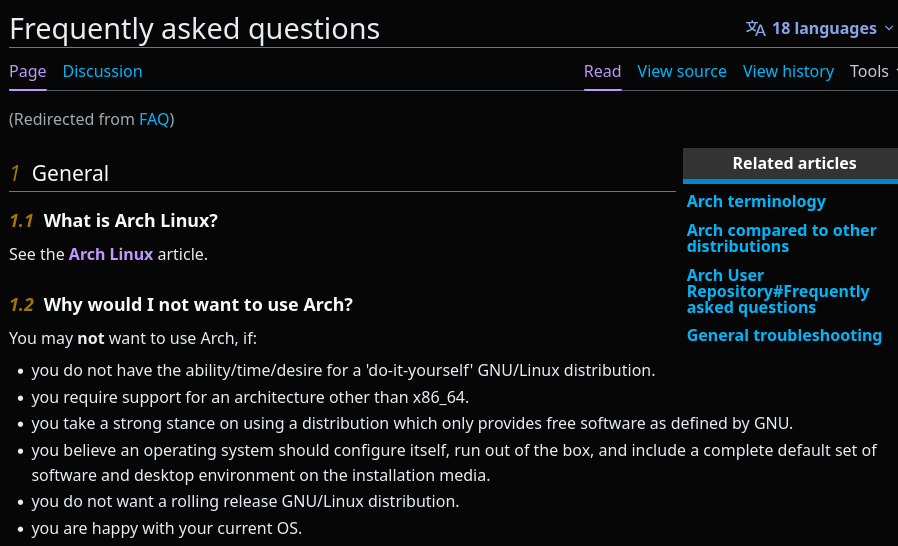Open the View source tab
This screenshot has width=898, height=546.
682,71
